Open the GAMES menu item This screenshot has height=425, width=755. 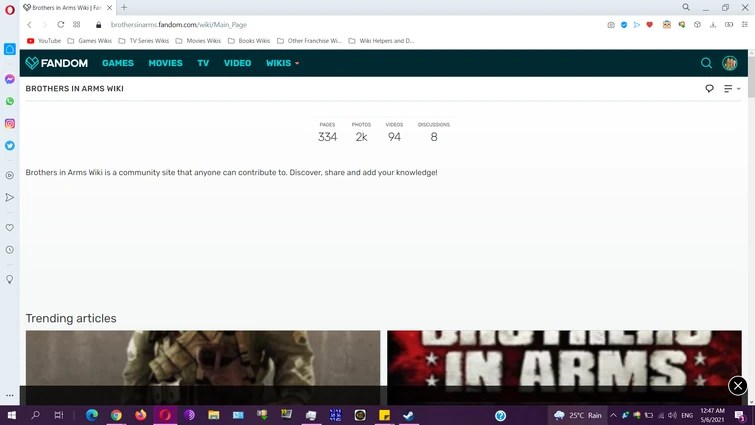pos(118,63)
